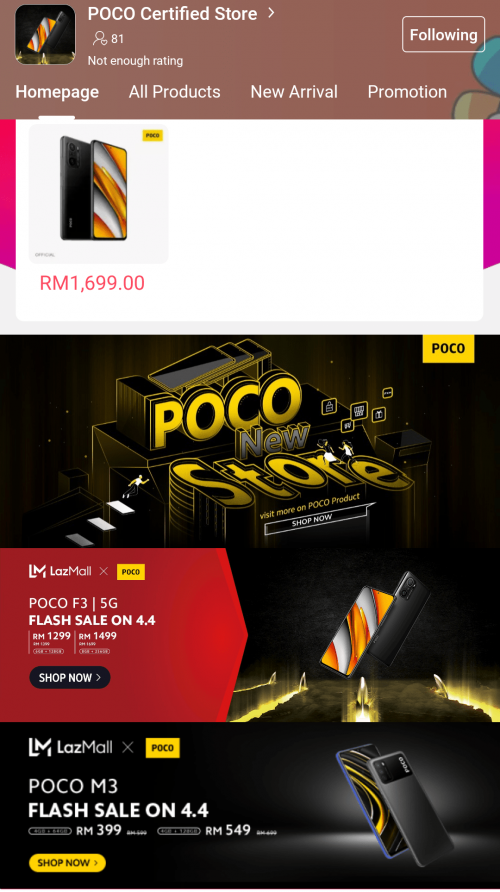Open the All Products tab
Screen dimensions: 500x892
(x=174, y=92)
